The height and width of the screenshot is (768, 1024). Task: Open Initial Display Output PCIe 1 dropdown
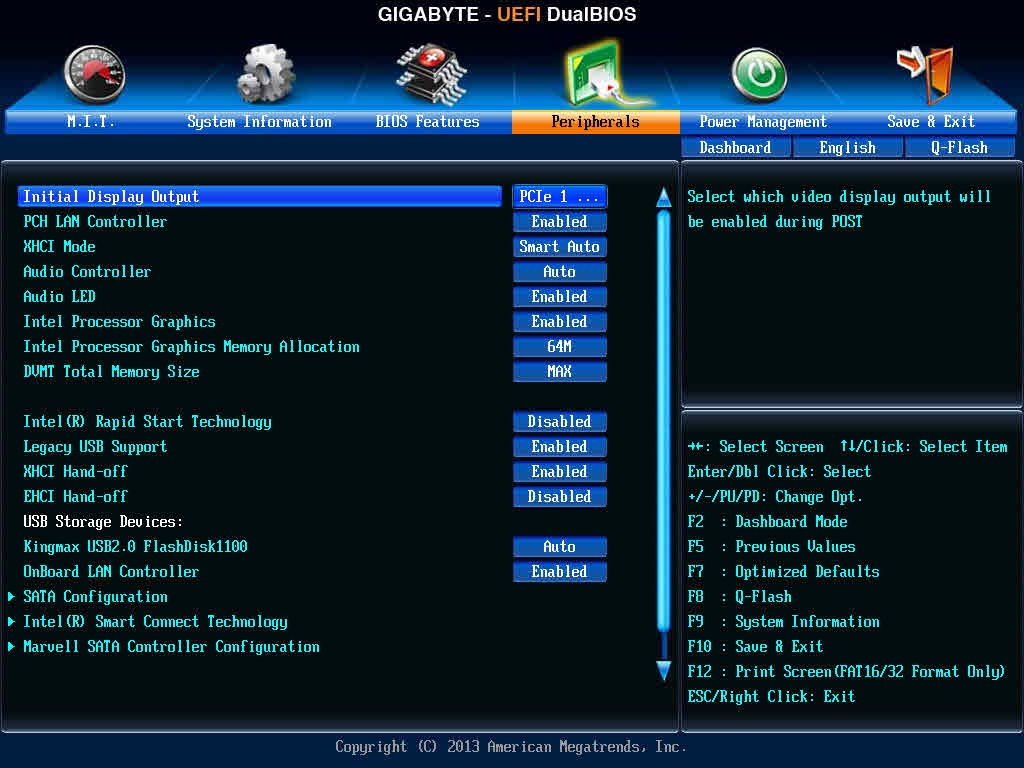[x=560, y=197]
